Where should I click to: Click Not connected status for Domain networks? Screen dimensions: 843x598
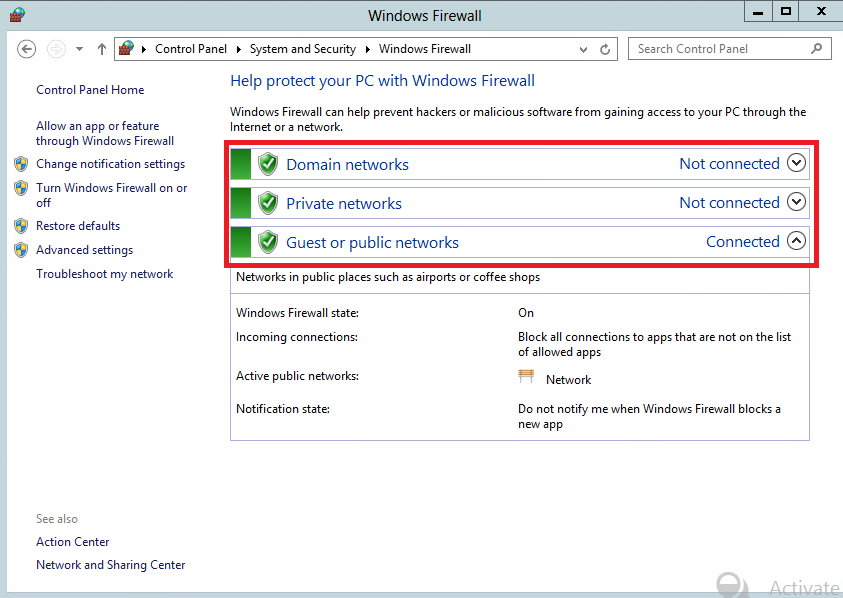pyautogui.click(x=729, y=163)
